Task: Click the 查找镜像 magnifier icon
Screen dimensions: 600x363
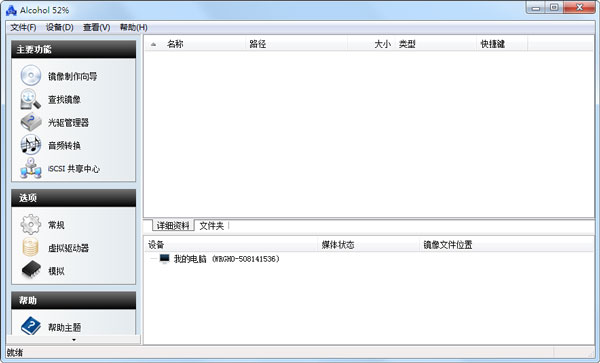Action: 31,99
